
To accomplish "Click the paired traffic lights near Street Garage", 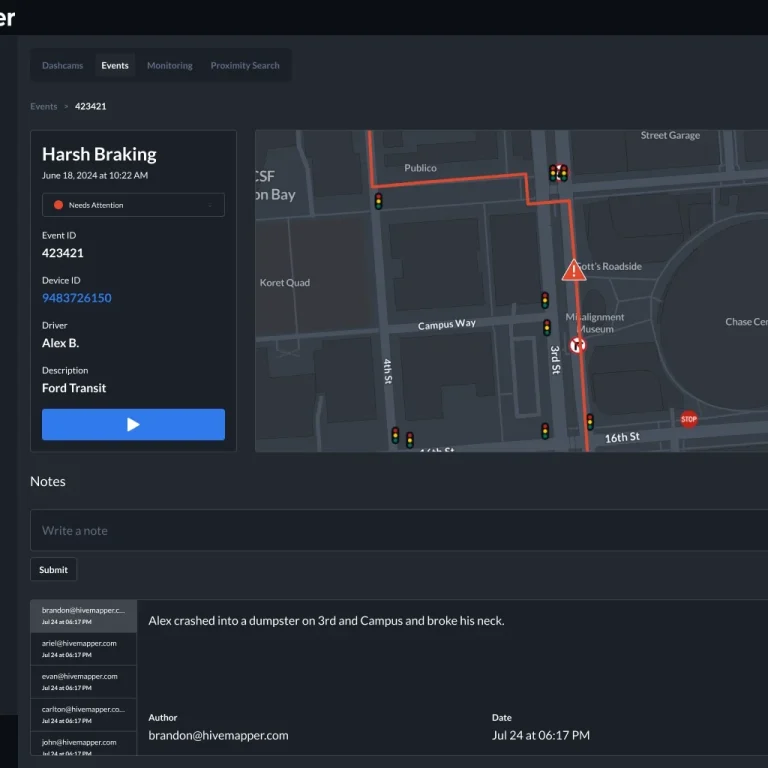I will click(558, 173).
